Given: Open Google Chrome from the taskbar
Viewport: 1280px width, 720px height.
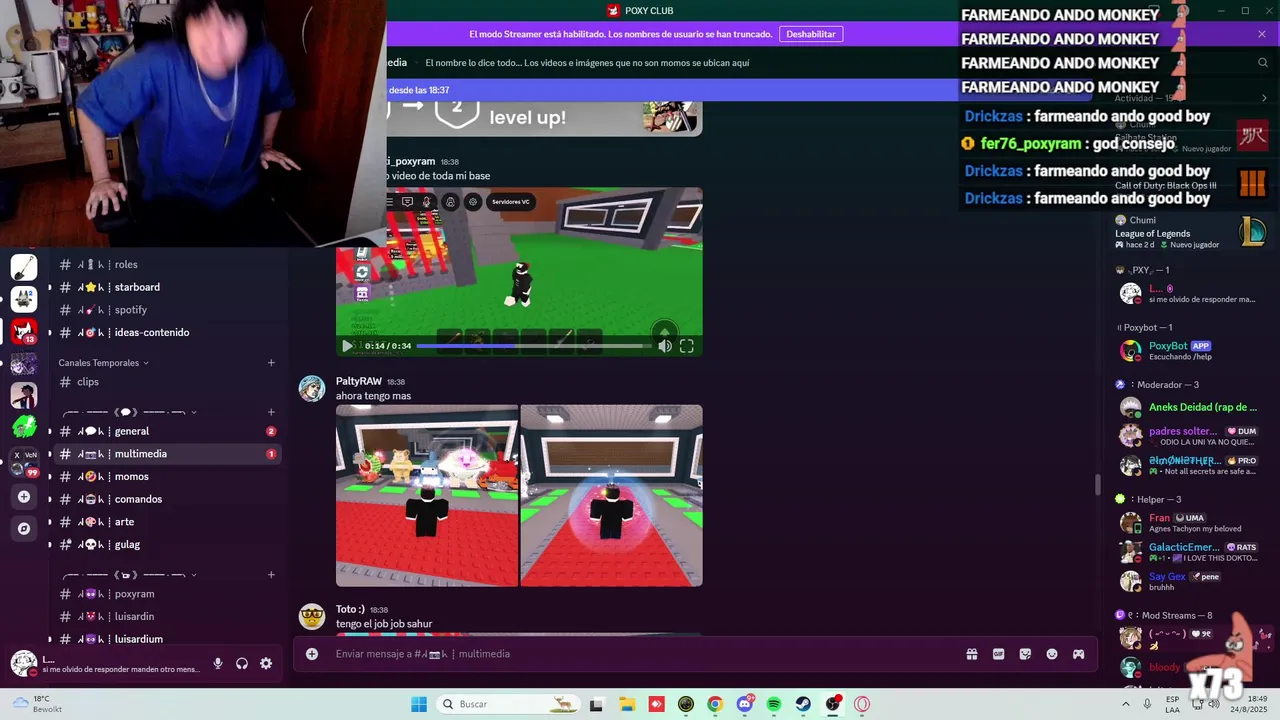Looking at the screenshot, I should (x=715, y=704).
